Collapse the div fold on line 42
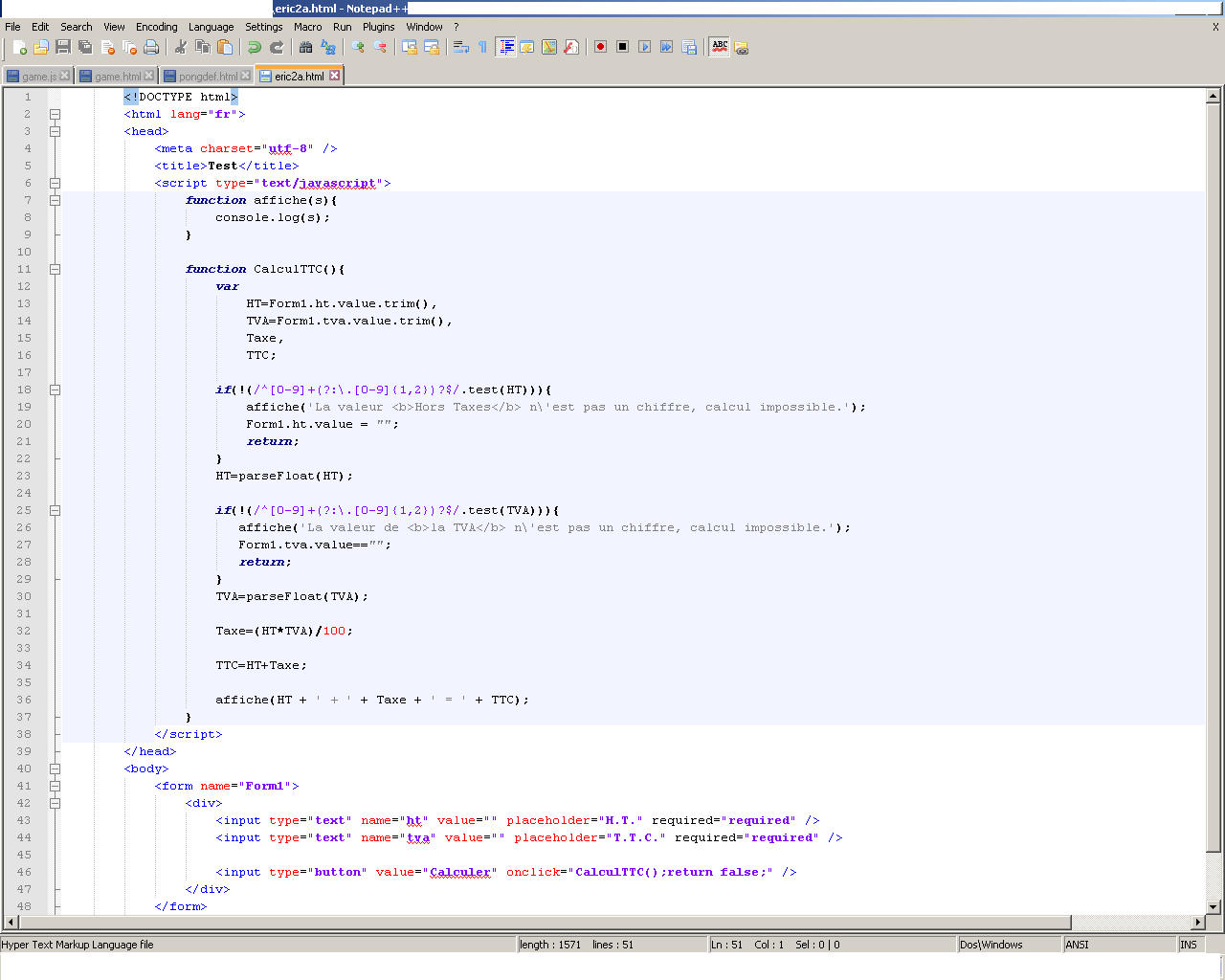 pyautogui.click(x=55, y=803)
